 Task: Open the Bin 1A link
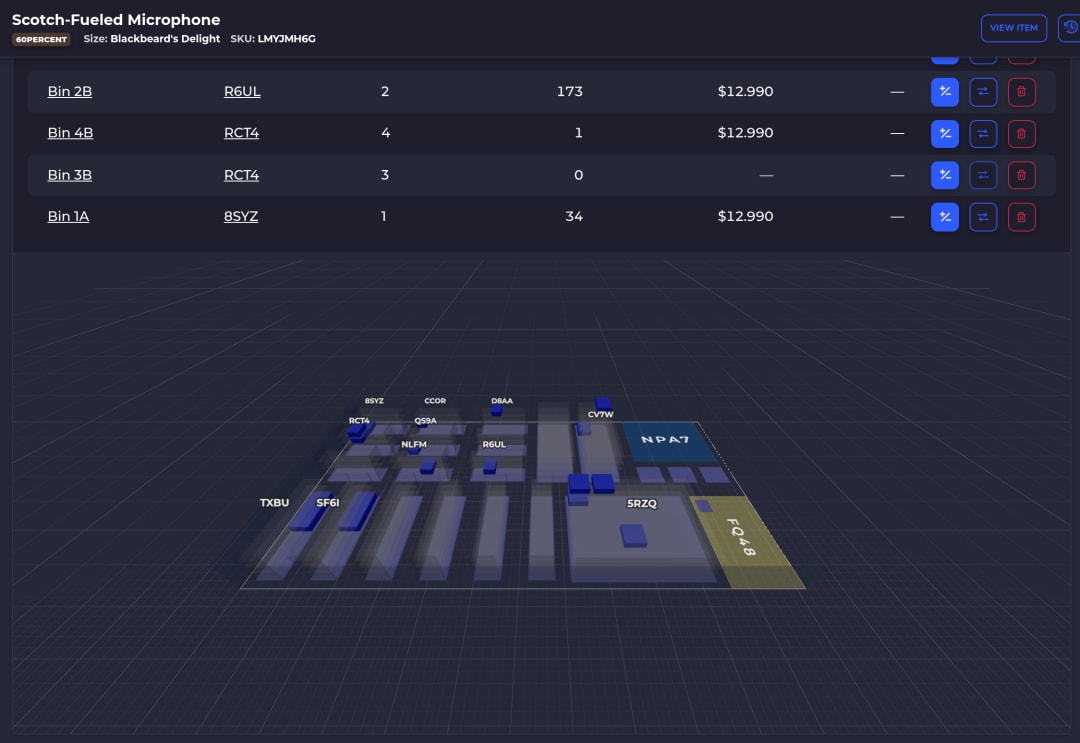coord(68,216)
